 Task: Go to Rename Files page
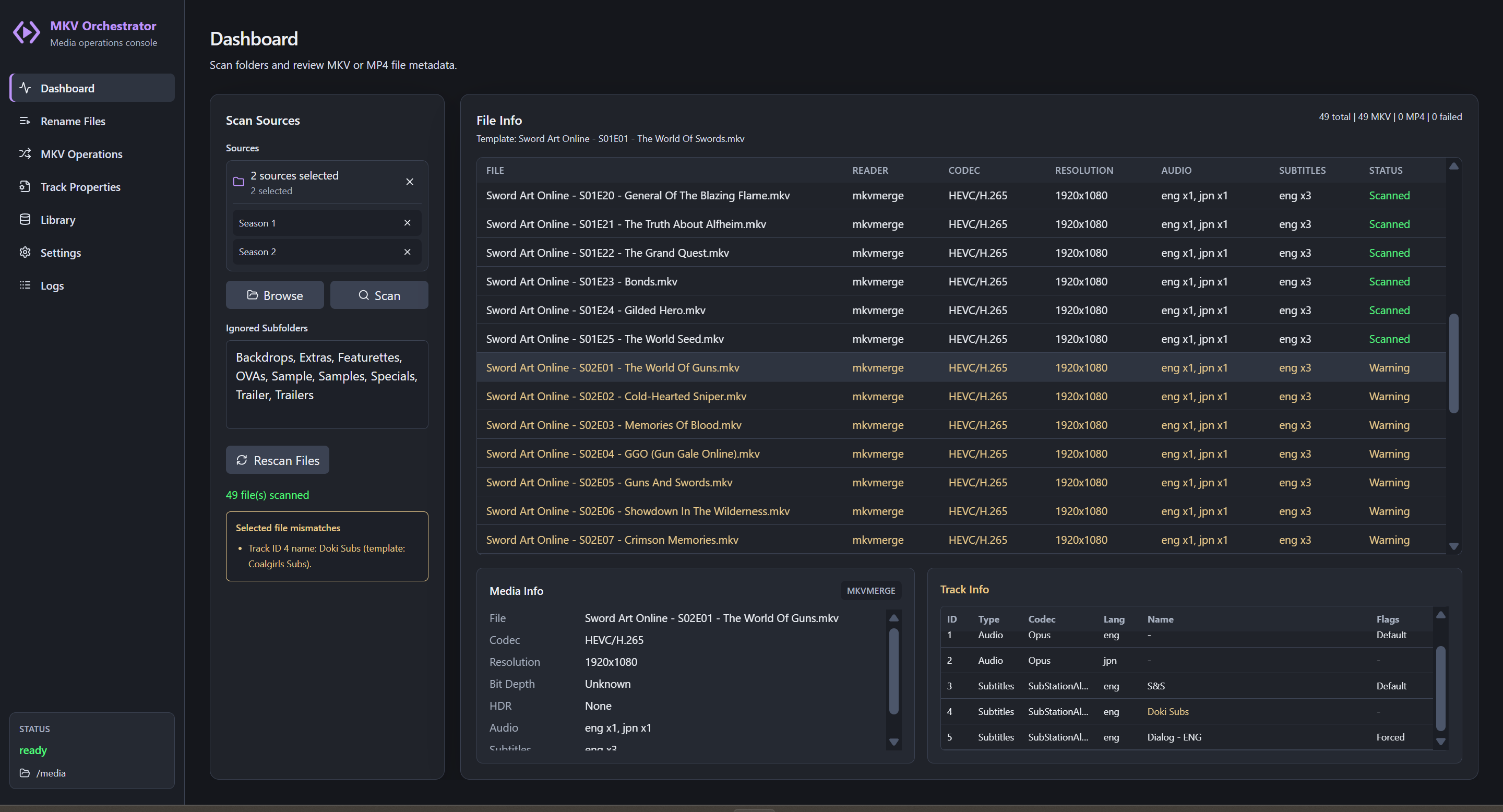(x=92, y=121)
